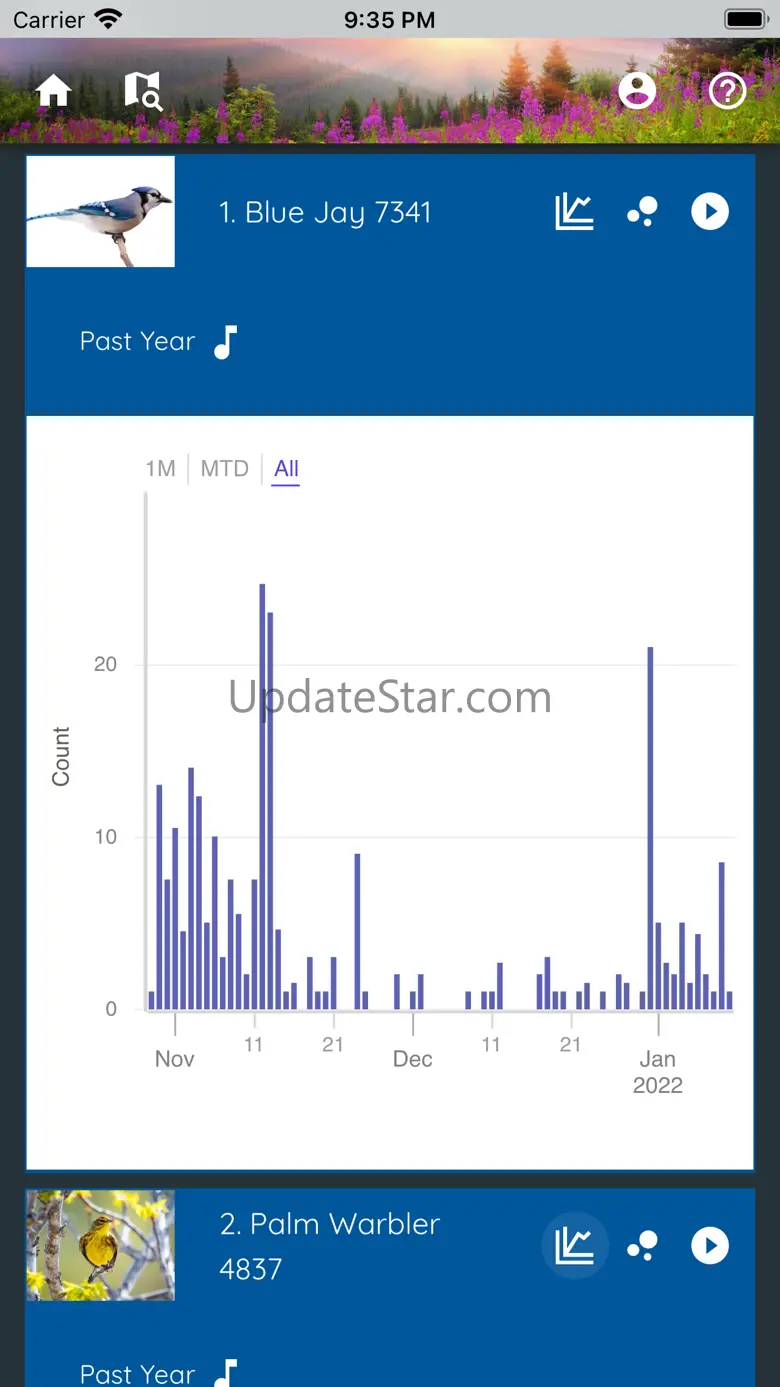Screen dimensions: 780x1387
Task: Tap the Palm Warbler title text
Action: [330, 1225]
